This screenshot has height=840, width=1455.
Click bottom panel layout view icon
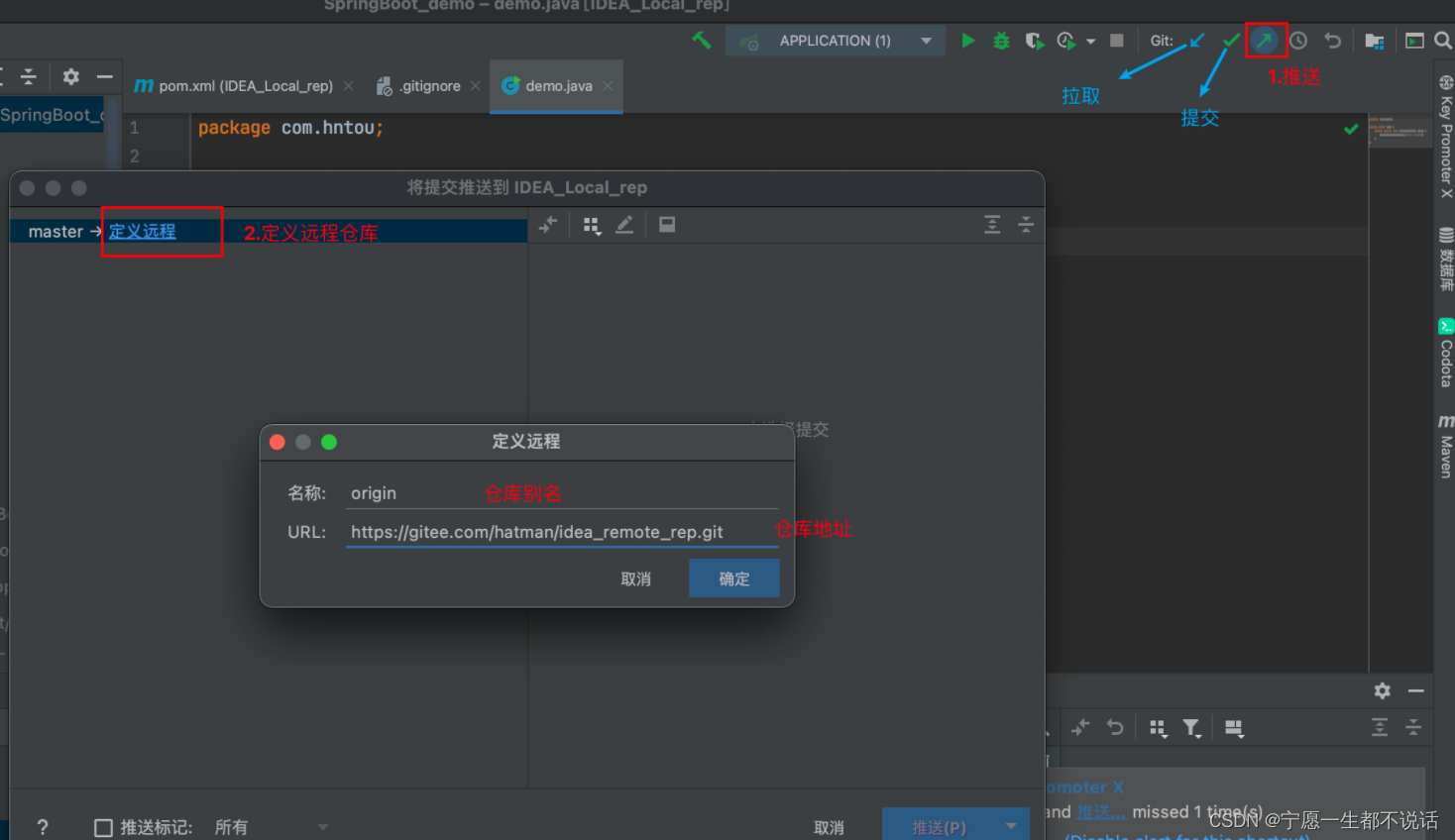click(1234, 729)
